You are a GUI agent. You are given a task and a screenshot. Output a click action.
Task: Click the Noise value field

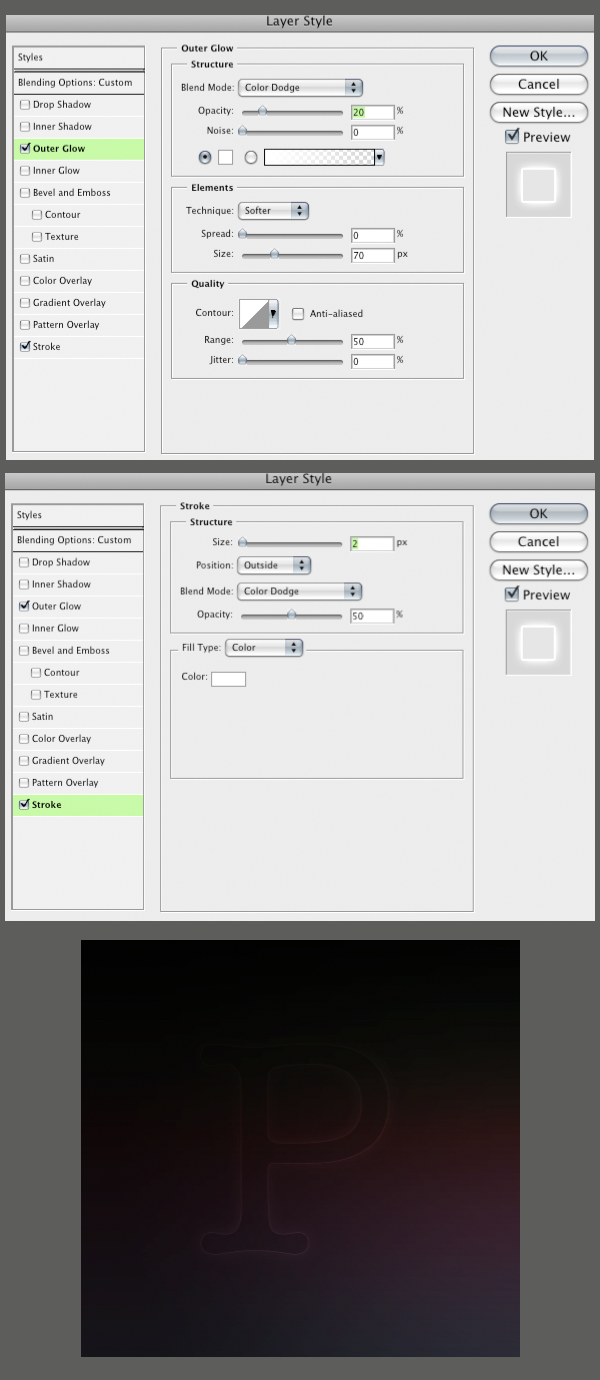tap(372, 132)
